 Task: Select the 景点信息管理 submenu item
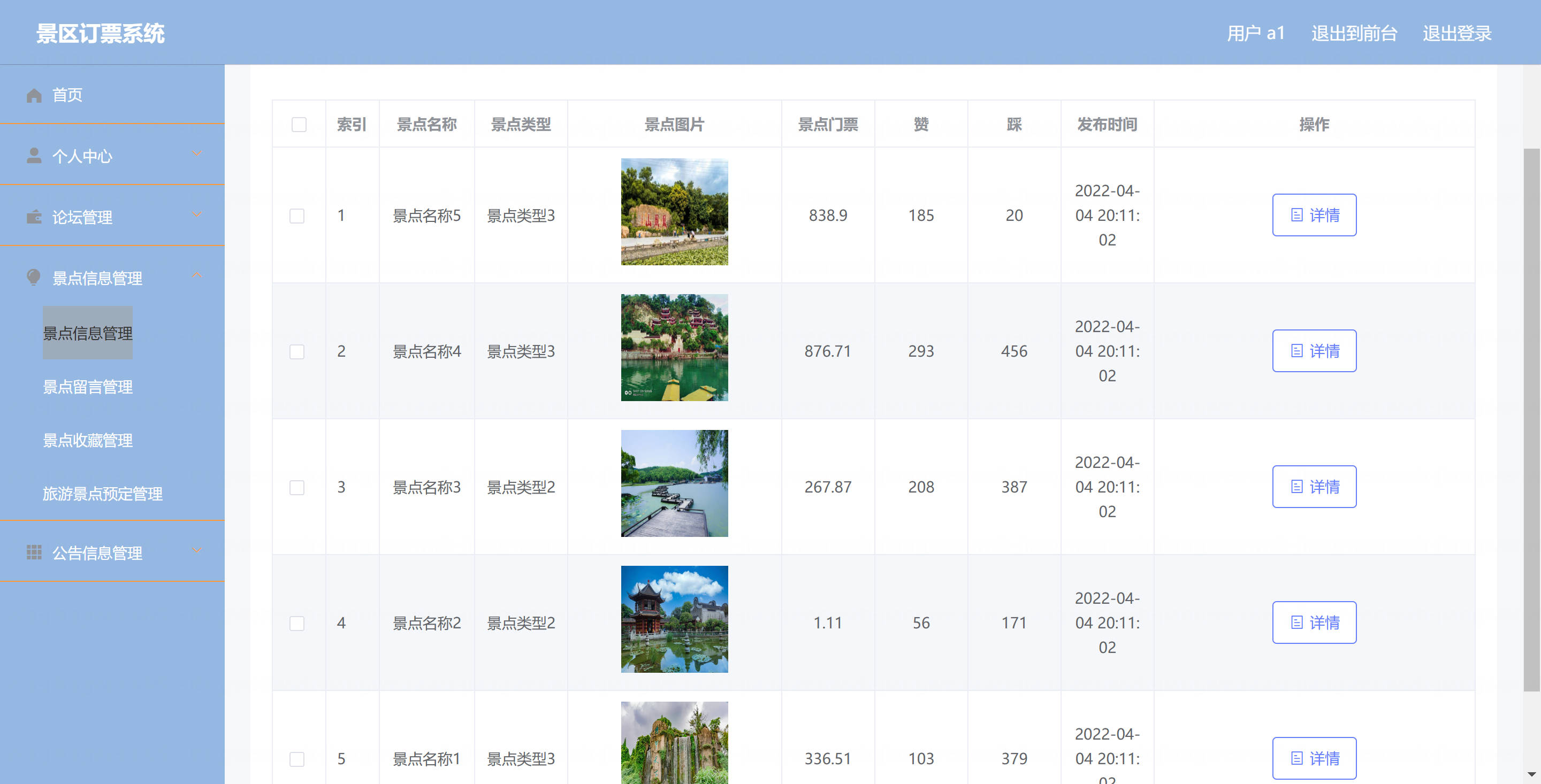click(x=88, y=333)
